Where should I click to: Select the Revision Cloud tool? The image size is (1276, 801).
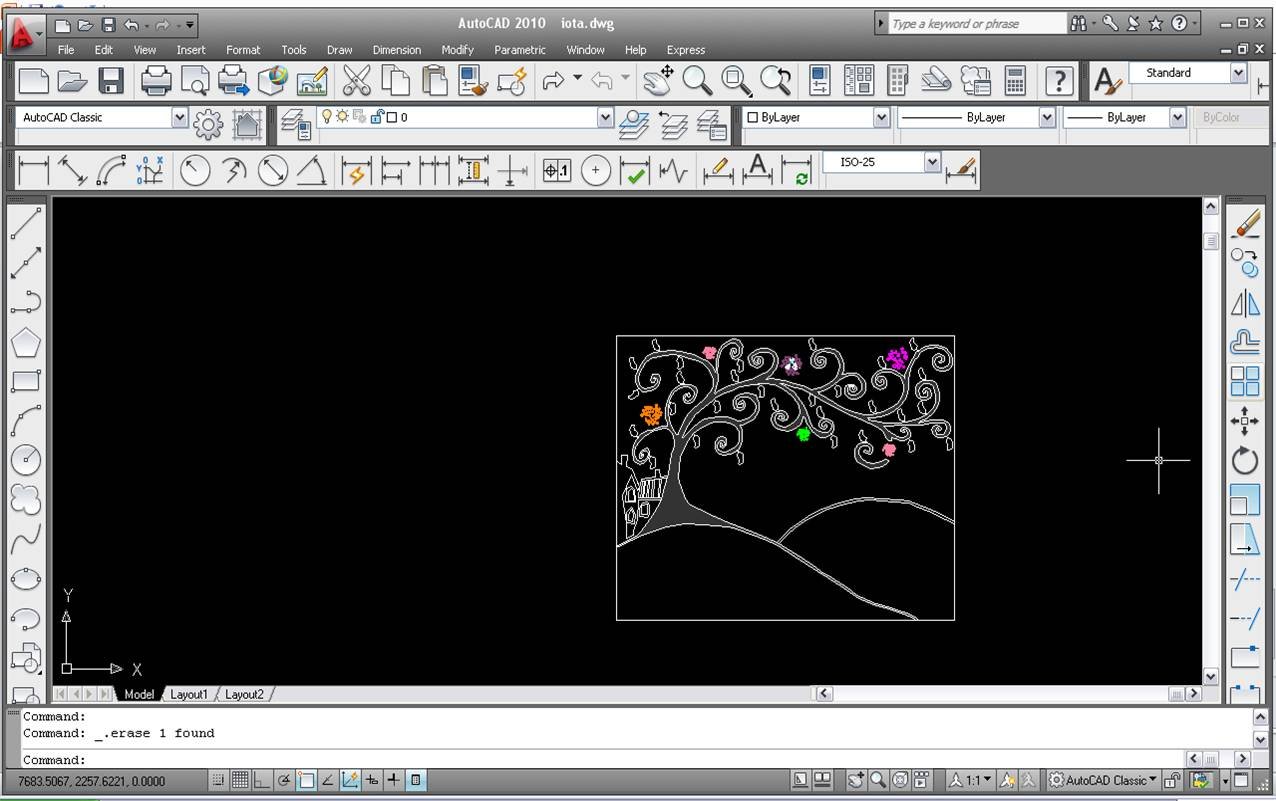(26, 499)
